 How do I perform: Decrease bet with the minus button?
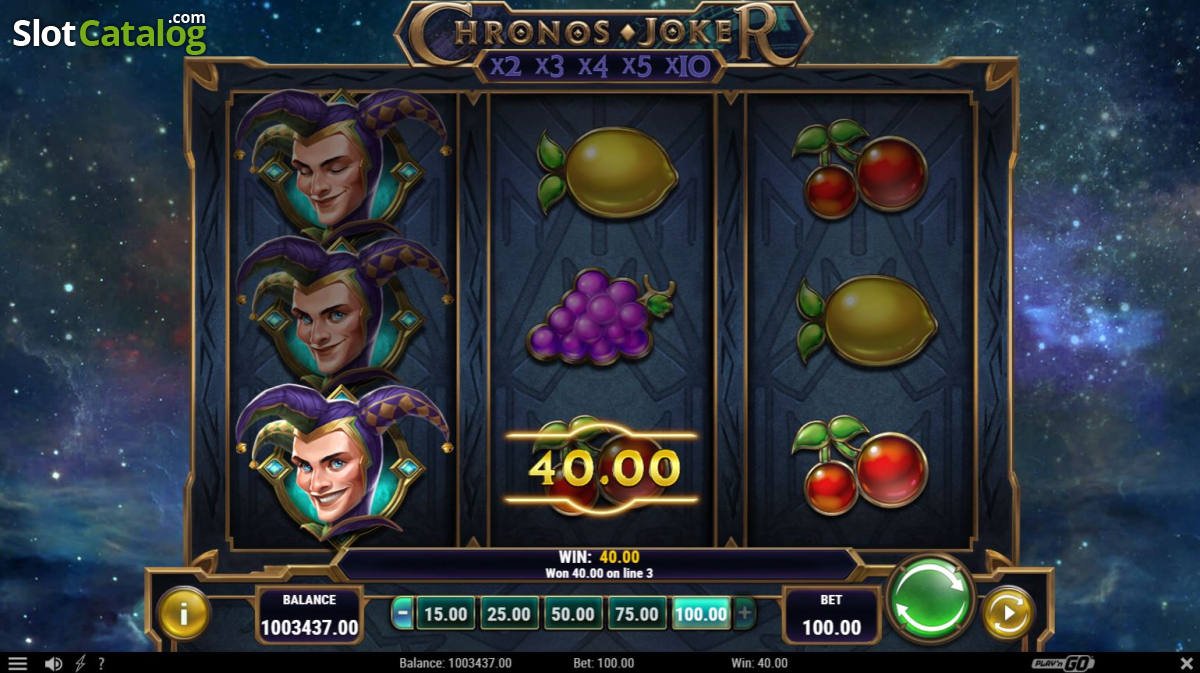coord(402,613)
